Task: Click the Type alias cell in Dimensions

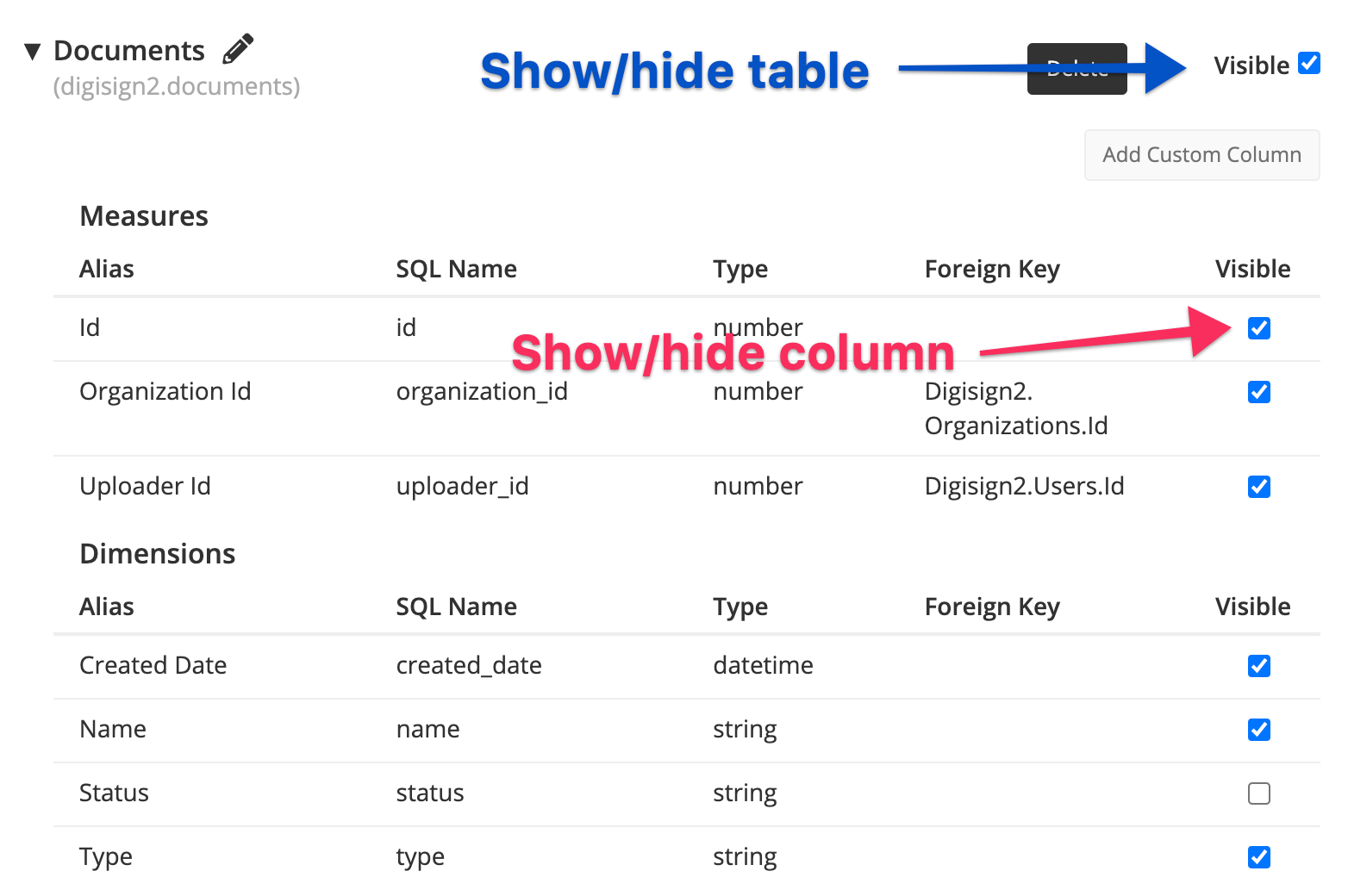Action: [106, 857]
